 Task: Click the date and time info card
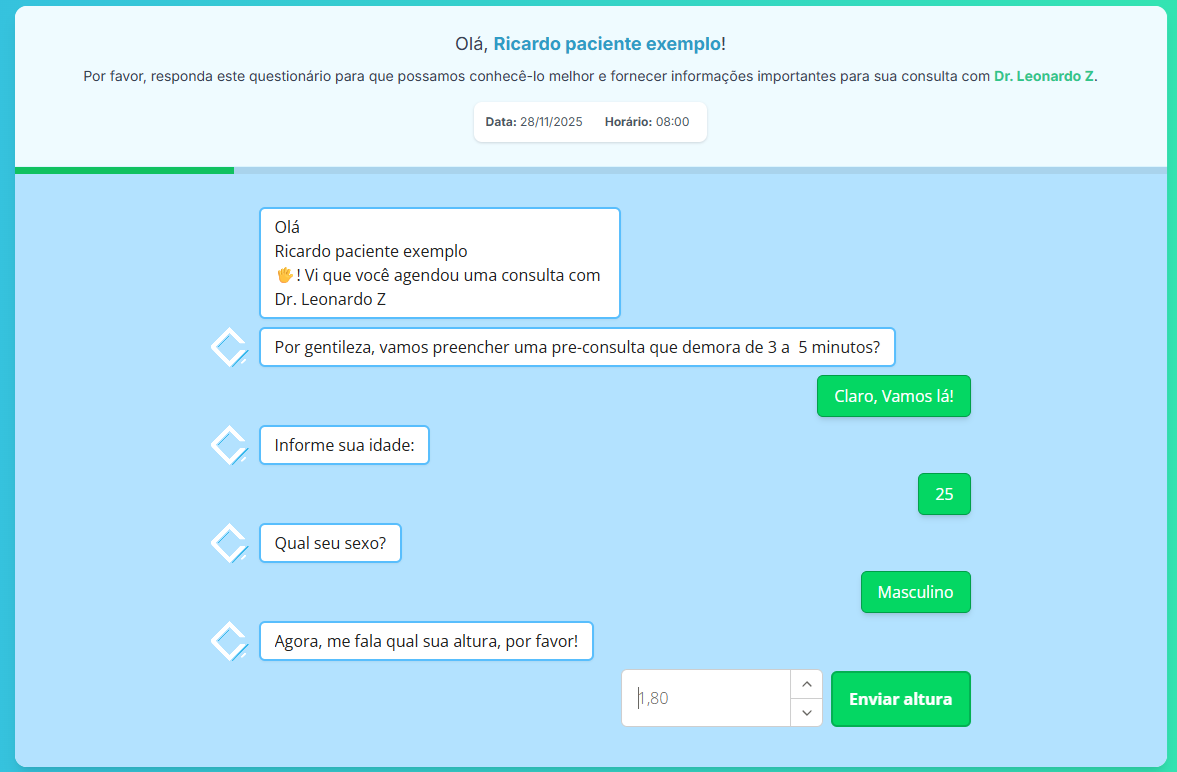[x=590, y=121]
